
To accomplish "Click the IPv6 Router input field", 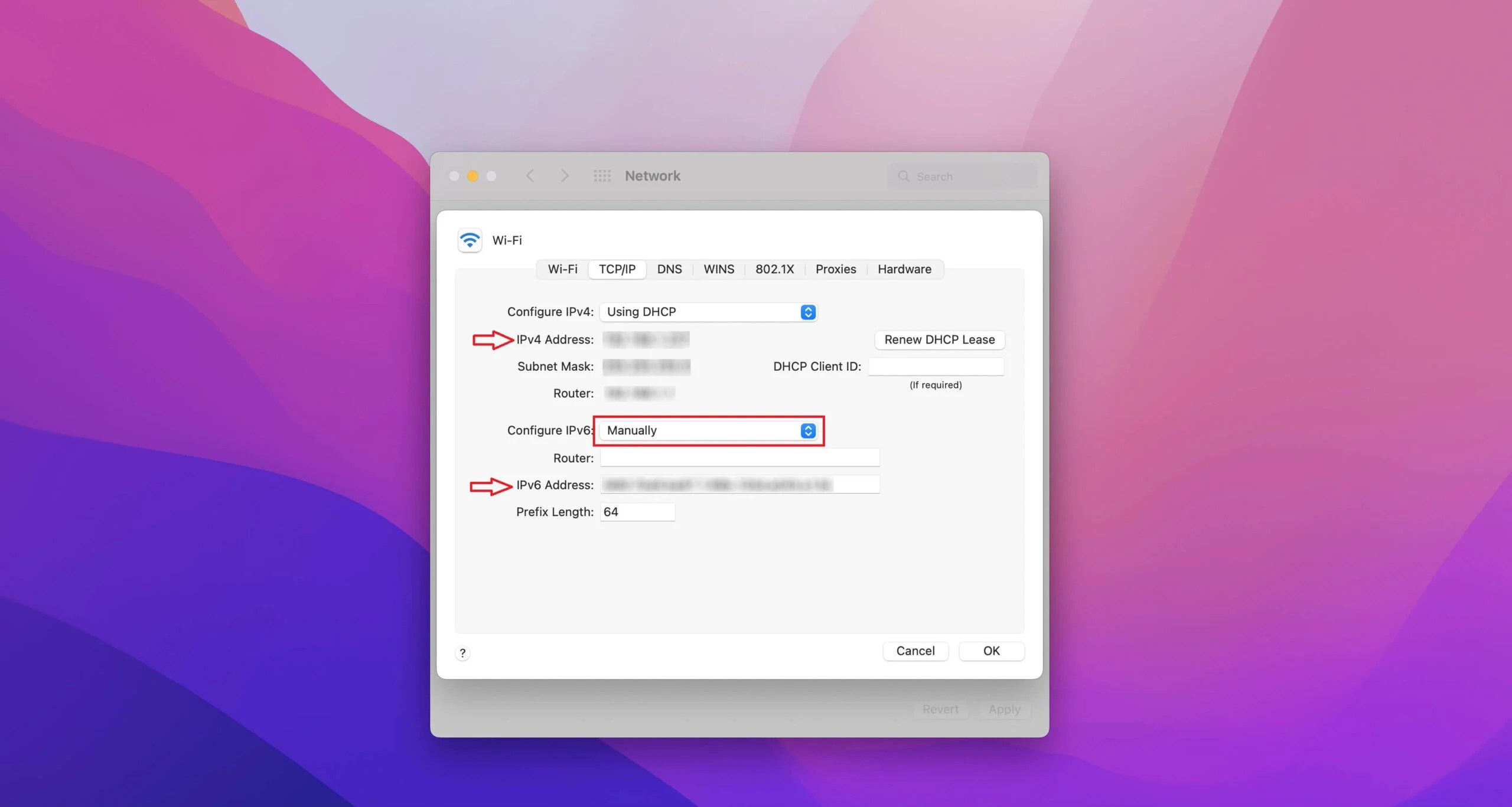I will [739, 458].
